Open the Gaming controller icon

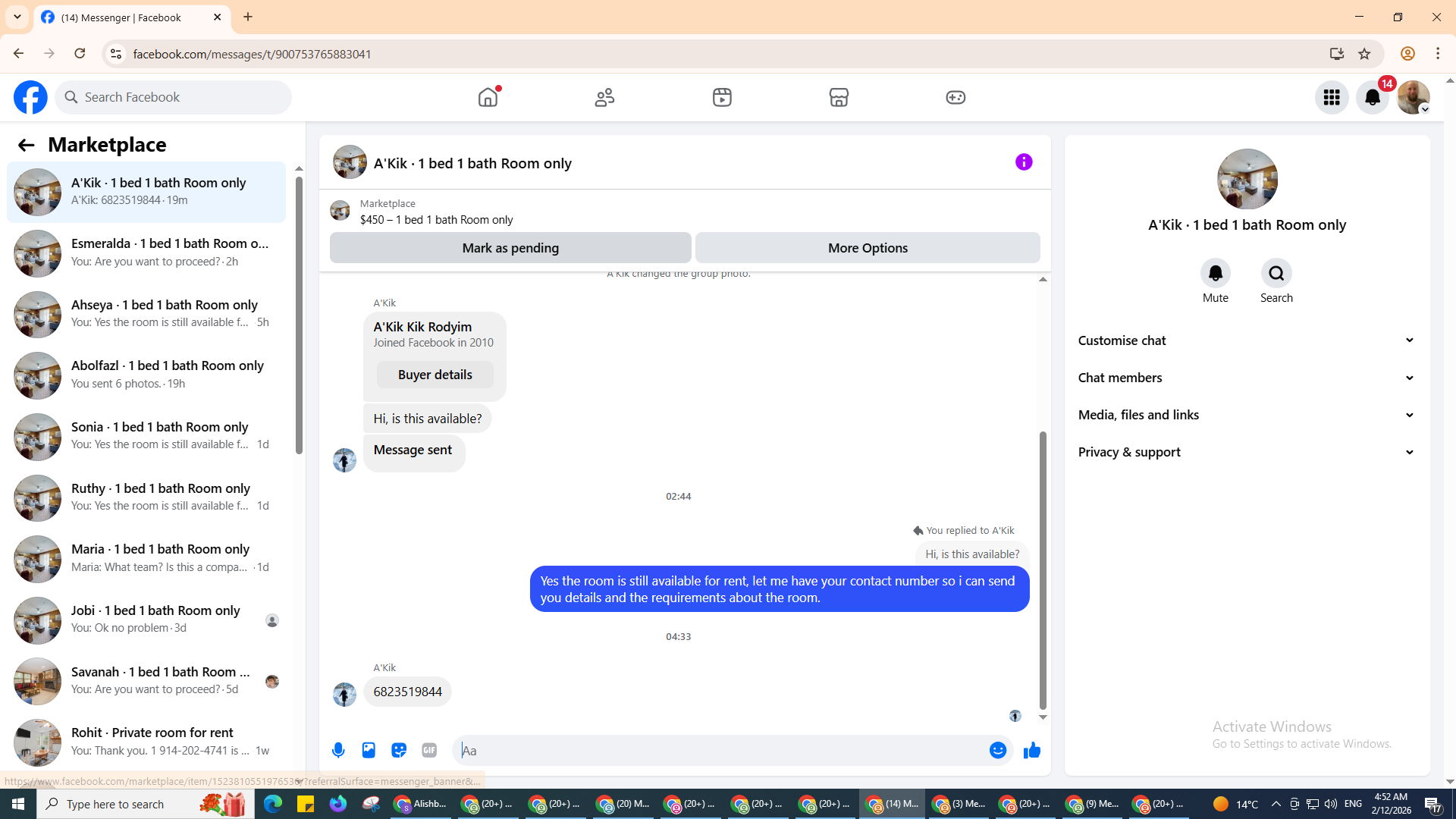955,97
